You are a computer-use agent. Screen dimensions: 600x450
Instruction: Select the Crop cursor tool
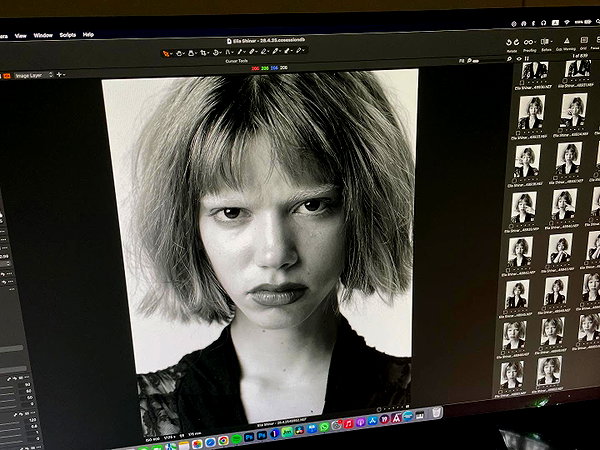coord(203,53)
